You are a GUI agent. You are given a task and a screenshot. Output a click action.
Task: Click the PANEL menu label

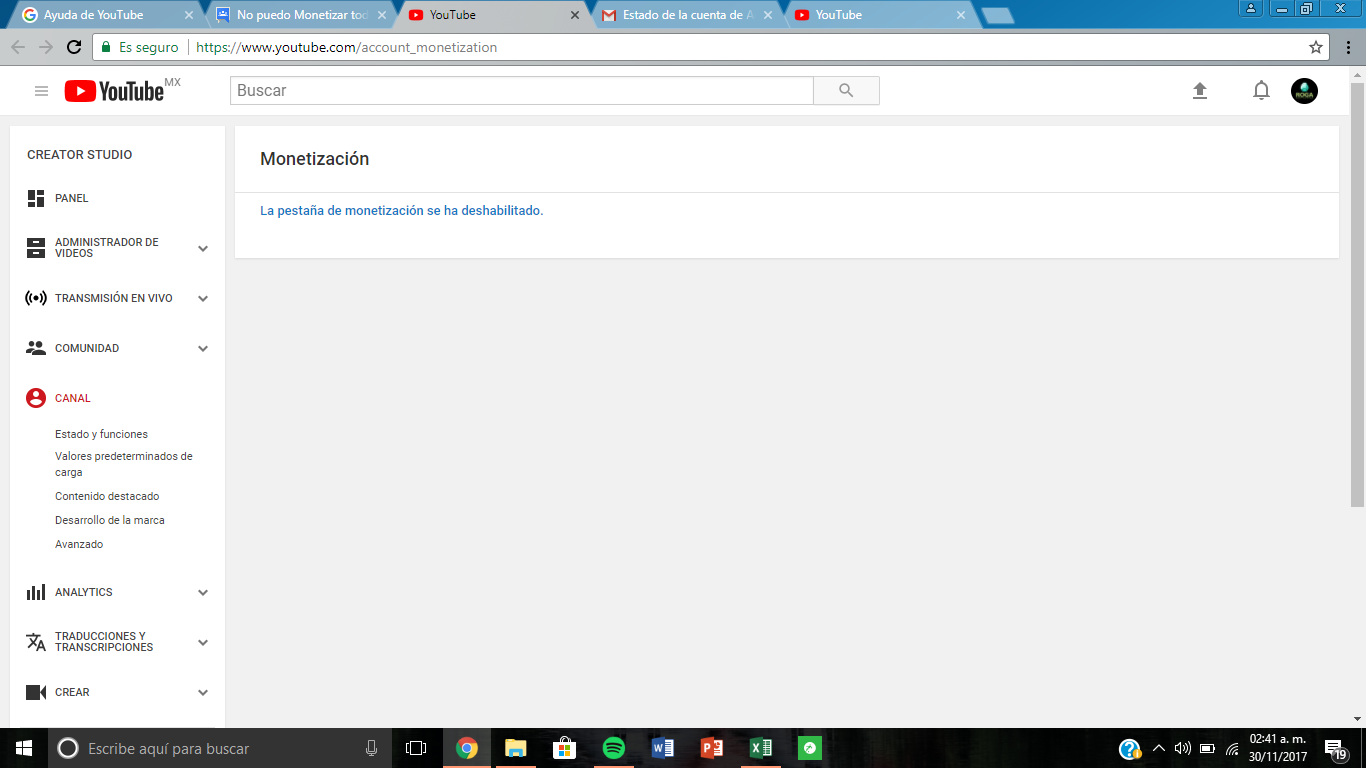point(72,198)
